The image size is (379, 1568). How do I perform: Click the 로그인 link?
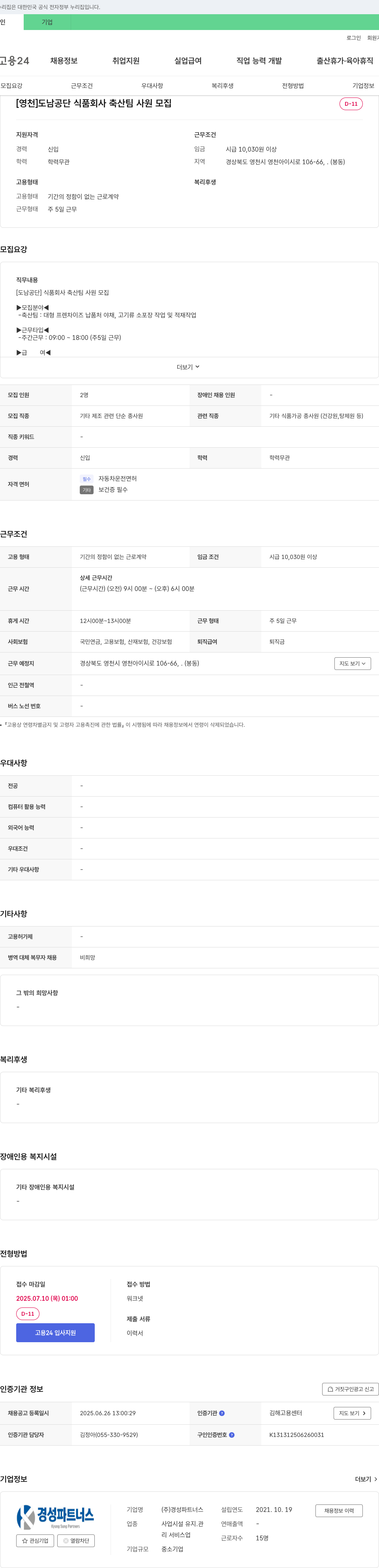[353, 38]
